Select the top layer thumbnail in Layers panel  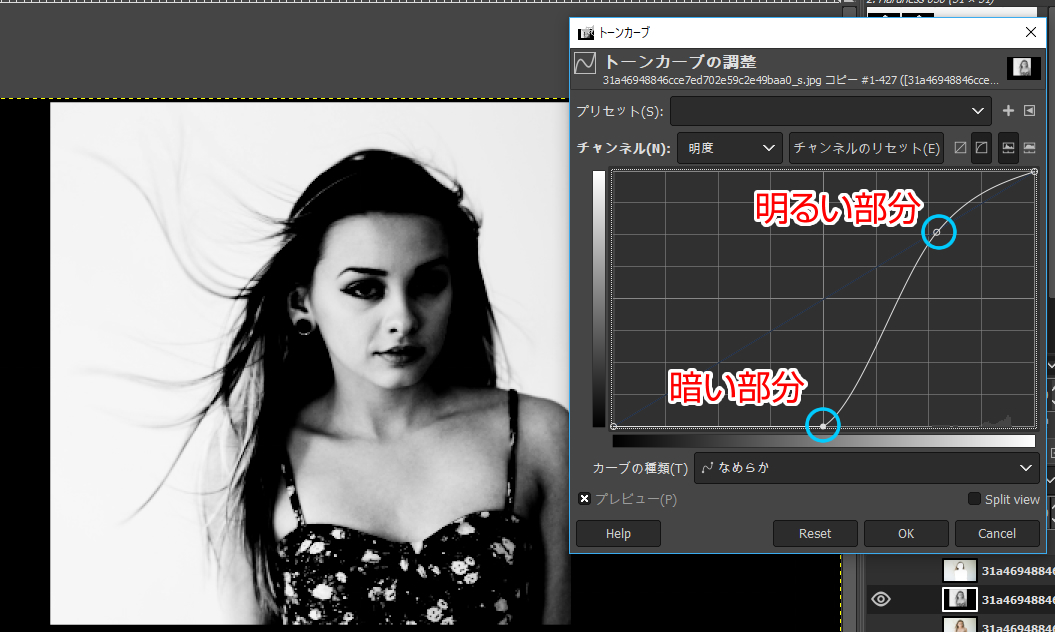(959, 570)
